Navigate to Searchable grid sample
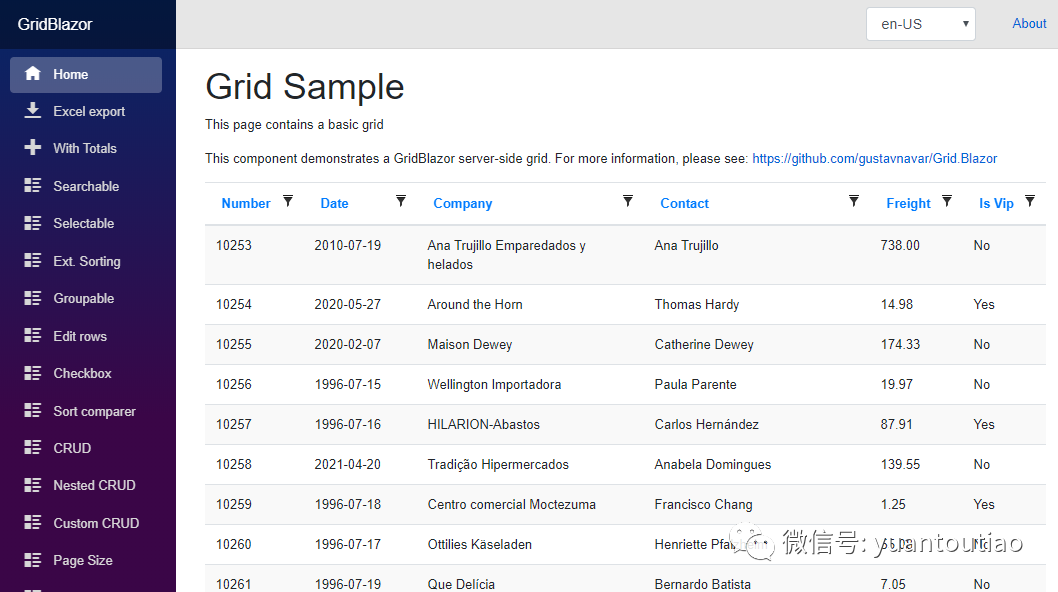The height and width of the screenshot is (592, 1058). (86, 186)
